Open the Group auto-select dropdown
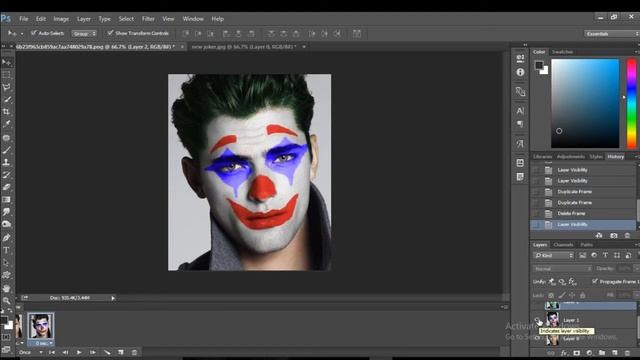The width and height of the screenshot is (640, 360). coord(84,33)
